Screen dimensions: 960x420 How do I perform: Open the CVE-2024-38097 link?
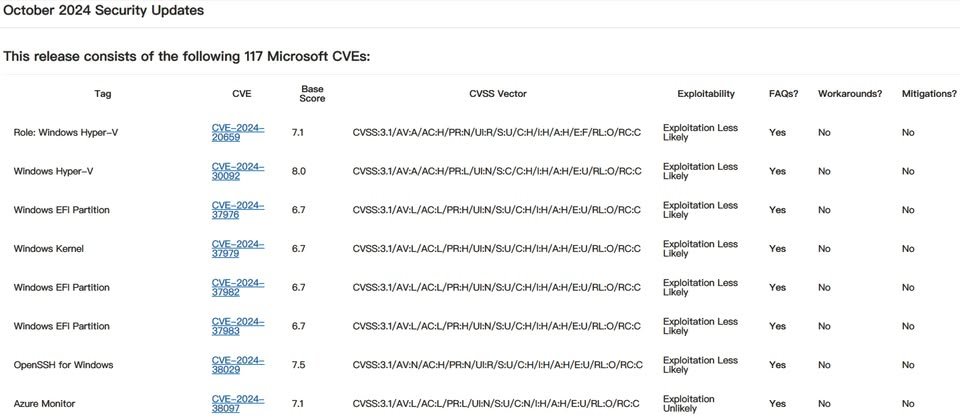pyautogui.click(x=238, y=403)
